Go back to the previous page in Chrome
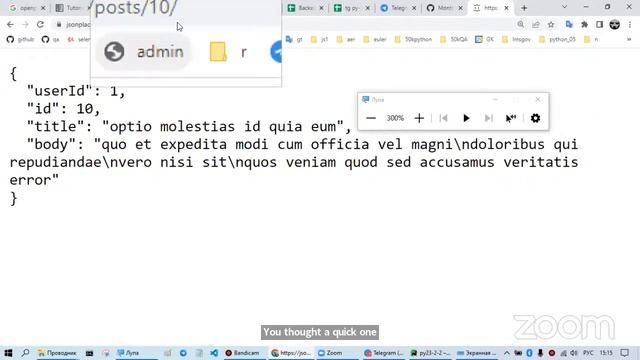 10,24
